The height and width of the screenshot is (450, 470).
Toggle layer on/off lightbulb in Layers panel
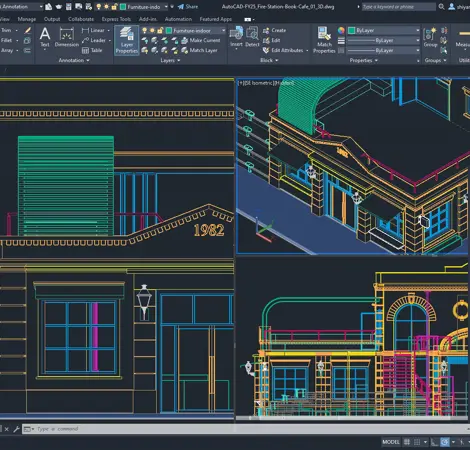144,31
